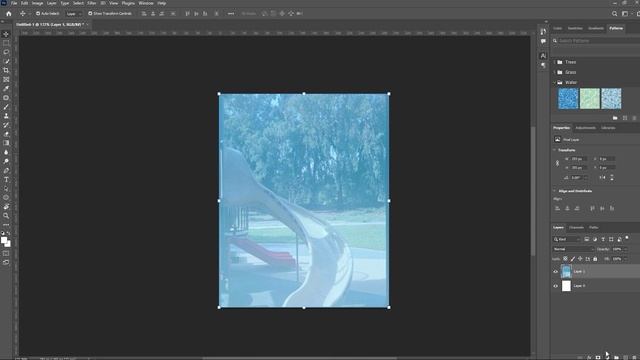The image size is (640, 360).
Task: Select Layer 0 thumbnail in Layers panel
Action: (x=566, y=286)
